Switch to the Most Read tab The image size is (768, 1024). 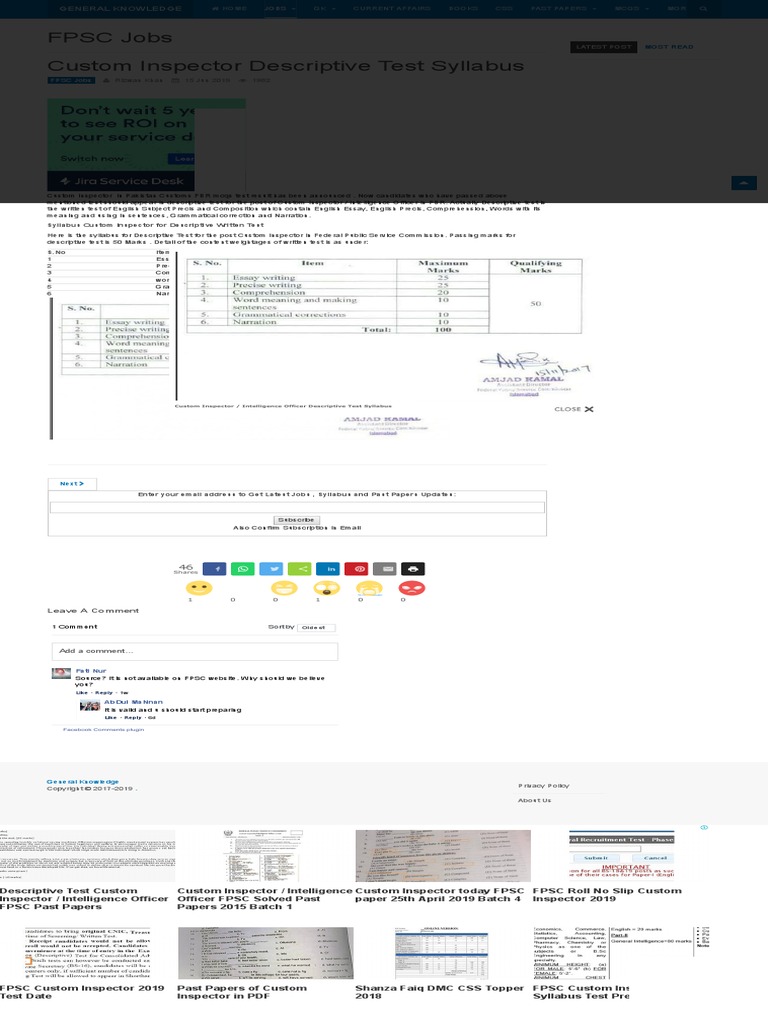(x=669, y=47)
